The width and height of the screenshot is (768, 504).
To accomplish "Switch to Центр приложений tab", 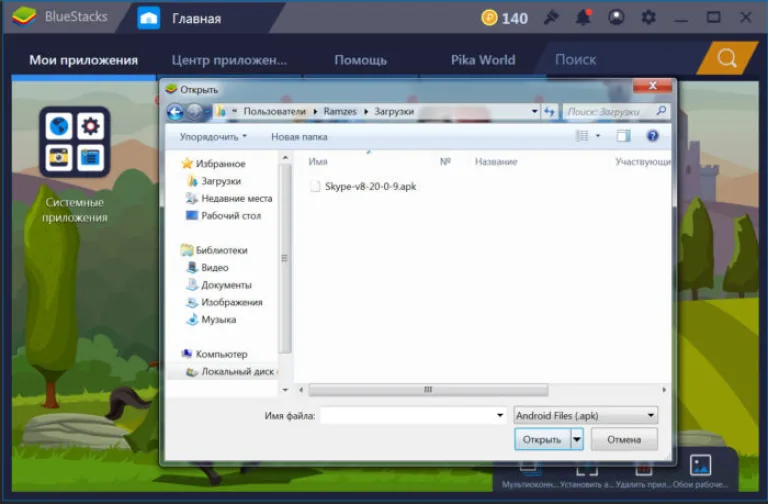I will (x=229, y=60).
